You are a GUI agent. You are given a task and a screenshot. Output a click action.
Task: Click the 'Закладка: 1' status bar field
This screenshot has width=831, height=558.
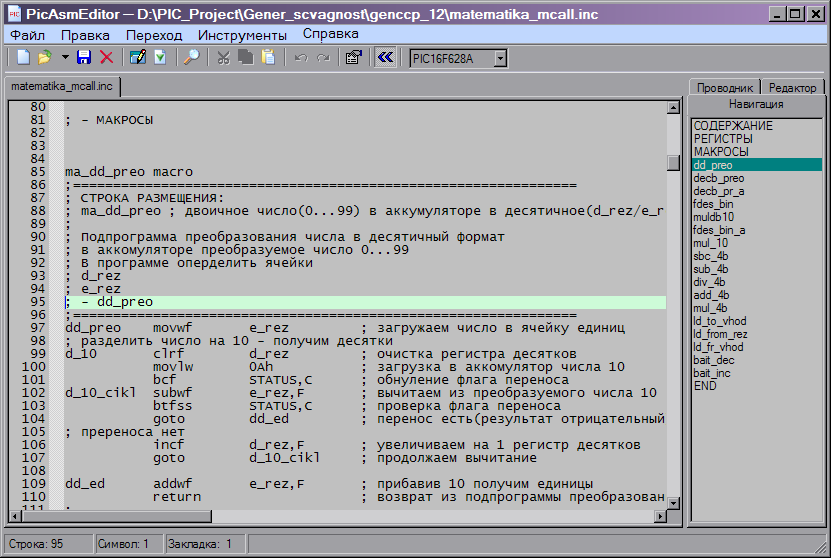click(x=205, y=544)
